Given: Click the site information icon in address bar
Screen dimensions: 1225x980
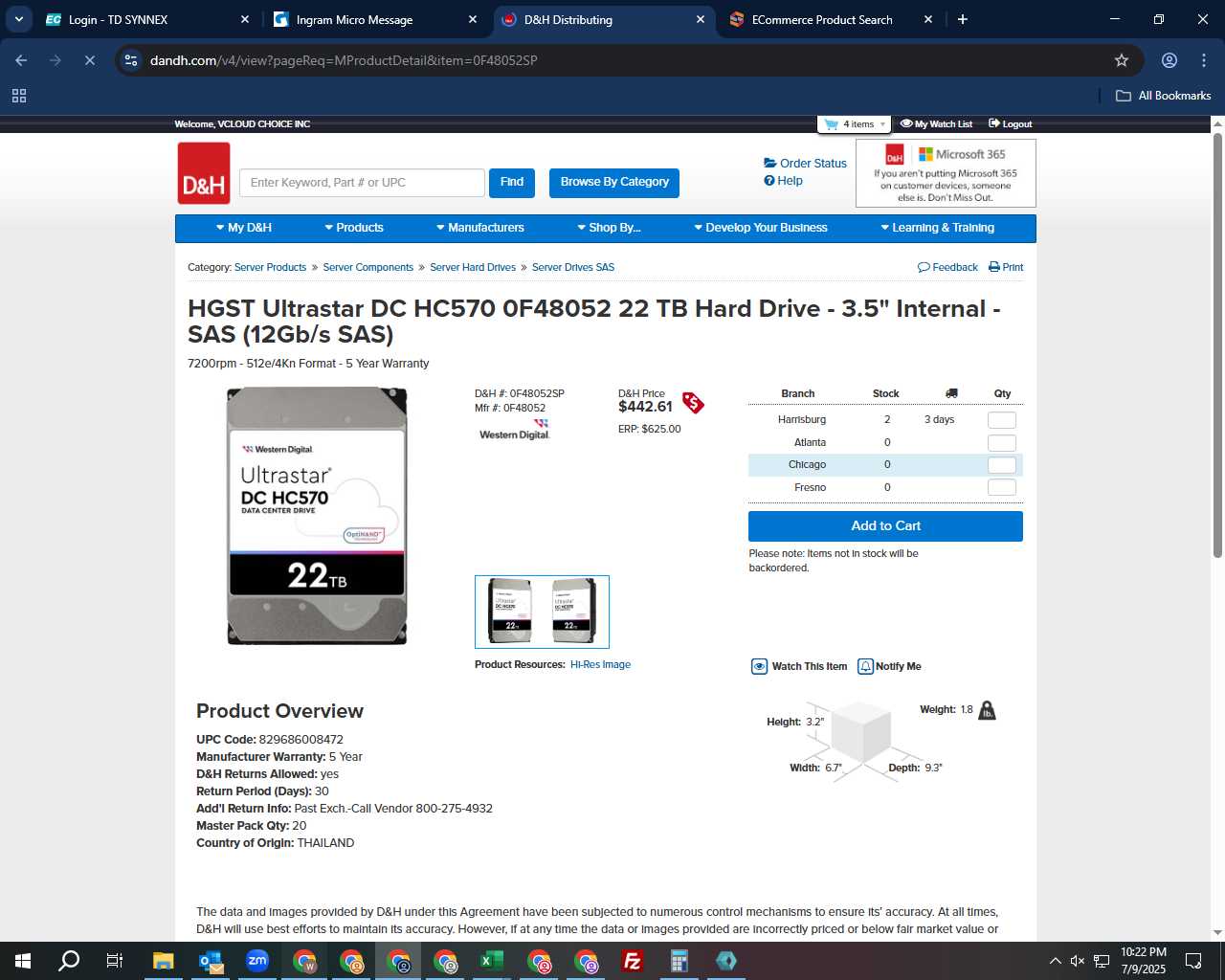Looking at the screenshot, I should (131, 60).
